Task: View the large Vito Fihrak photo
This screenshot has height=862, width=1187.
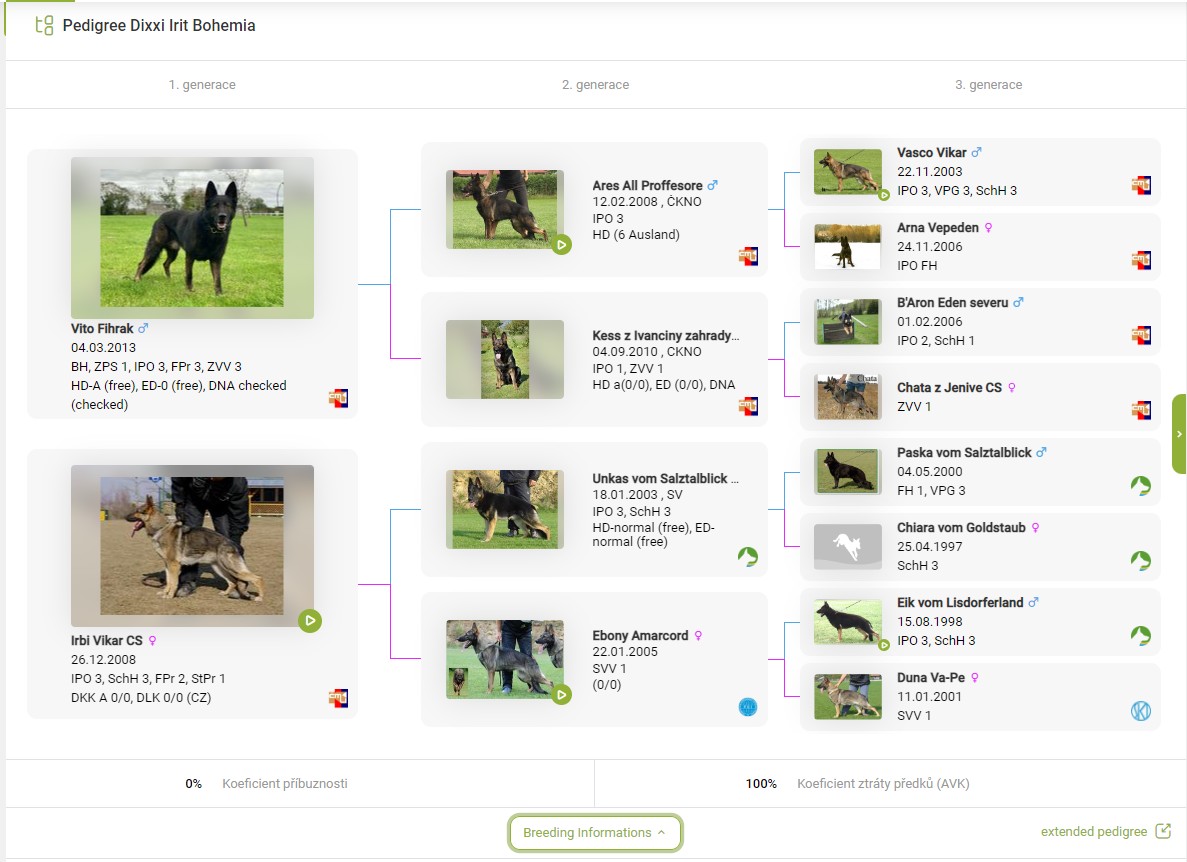Action: [192, 238]
